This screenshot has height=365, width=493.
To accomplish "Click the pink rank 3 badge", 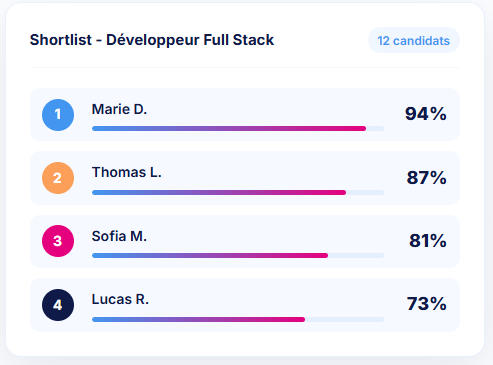I will click(x=58, y=241).
